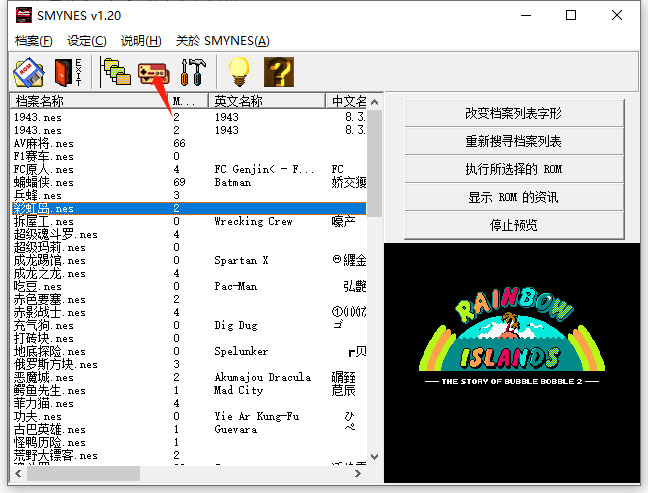This screenshot has width=648, height=493.
Task: Click the Akumajou Dracula English name
Action: point(263,377)
